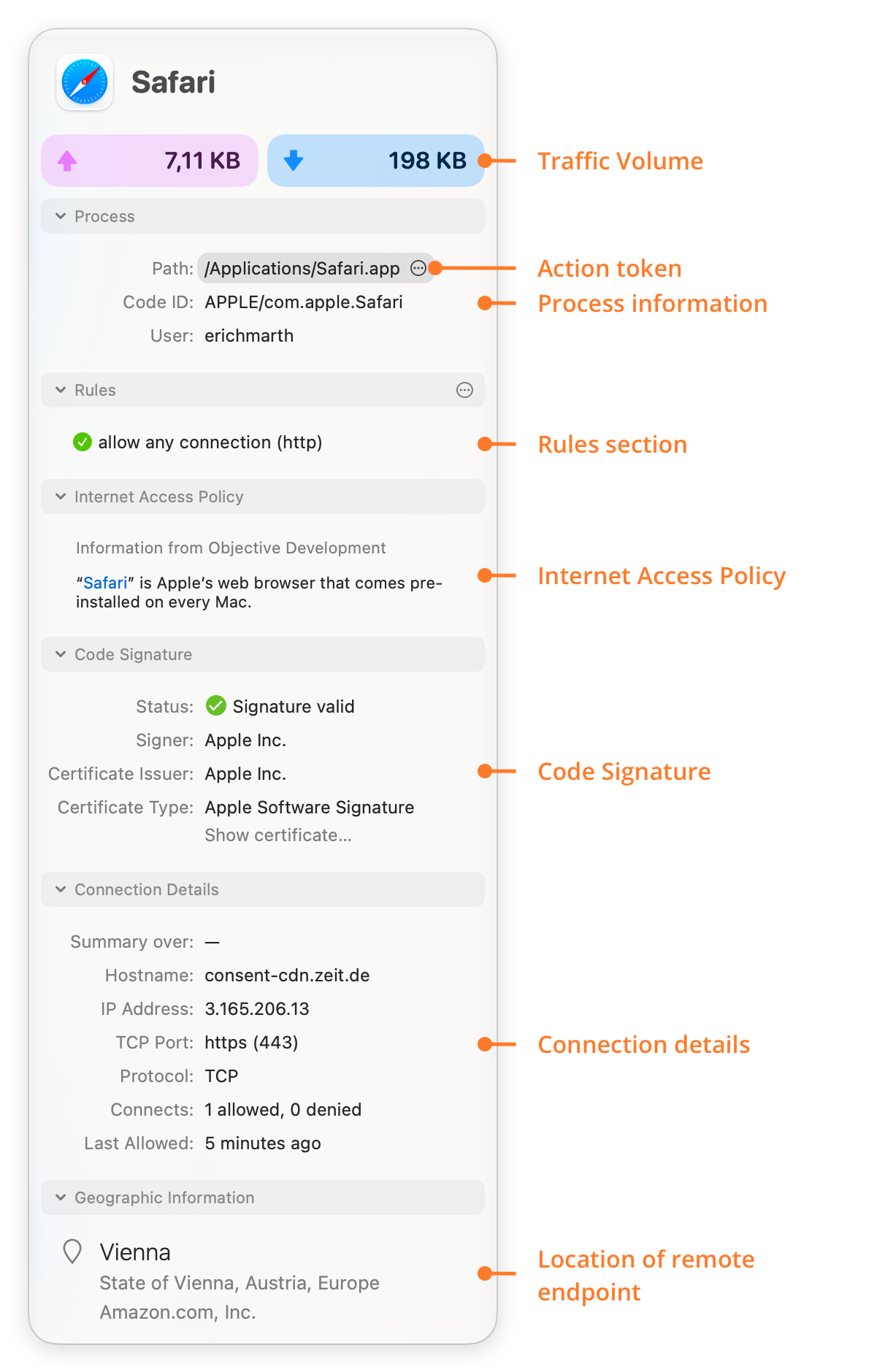Select the allow any connection (http) rule
This screenshot has width=885, height=1372.
coord(210,442)
